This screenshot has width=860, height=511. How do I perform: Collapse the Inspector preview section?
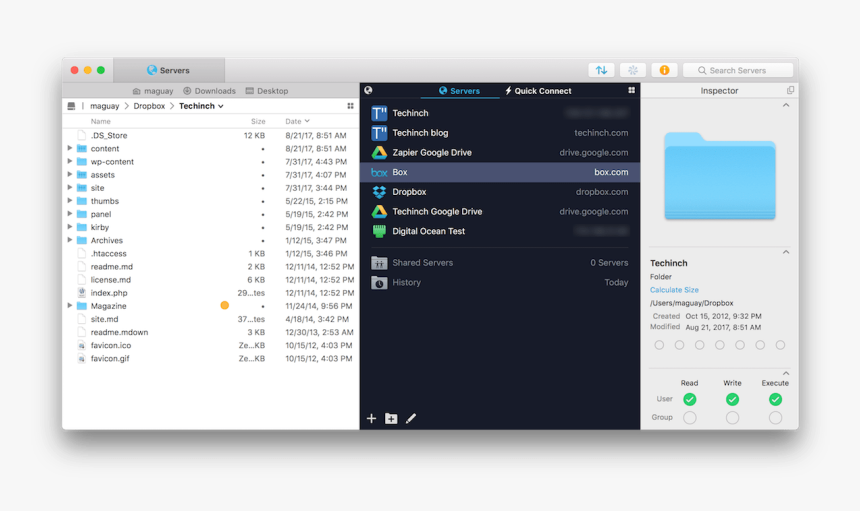tap(786, 105)
